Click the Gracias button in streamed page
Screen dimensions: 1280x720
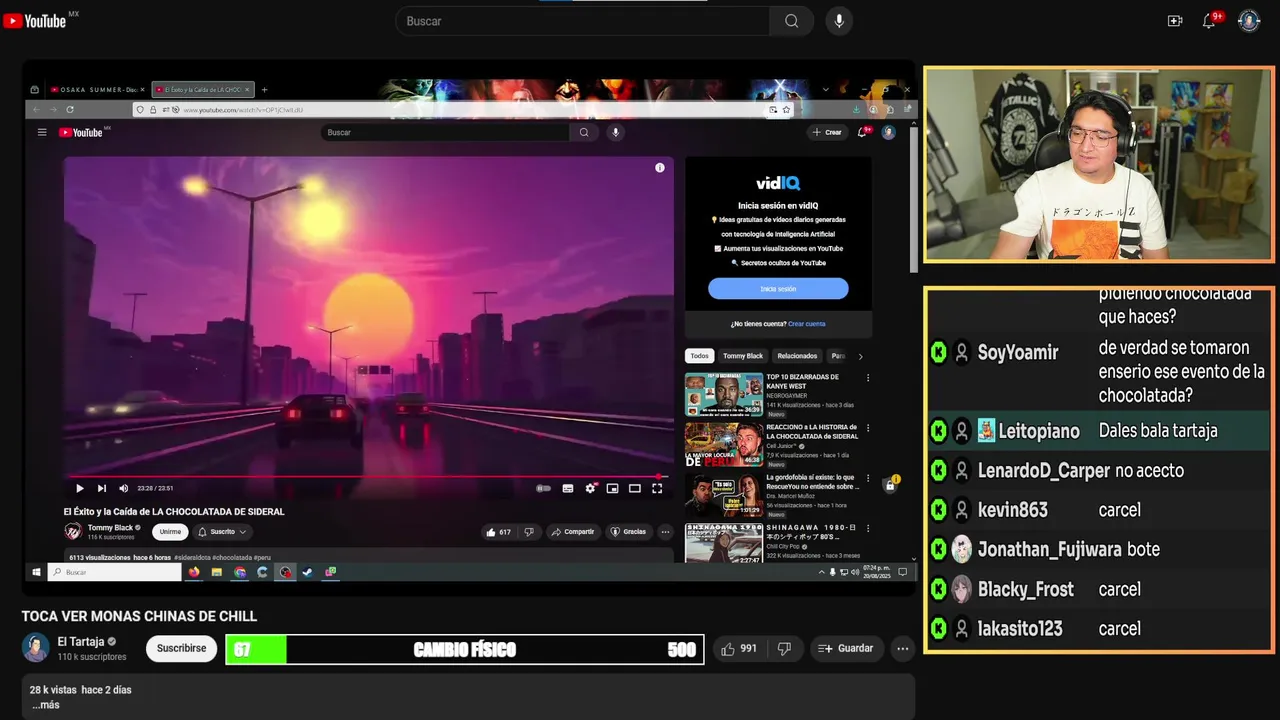[x=629, y=532]
